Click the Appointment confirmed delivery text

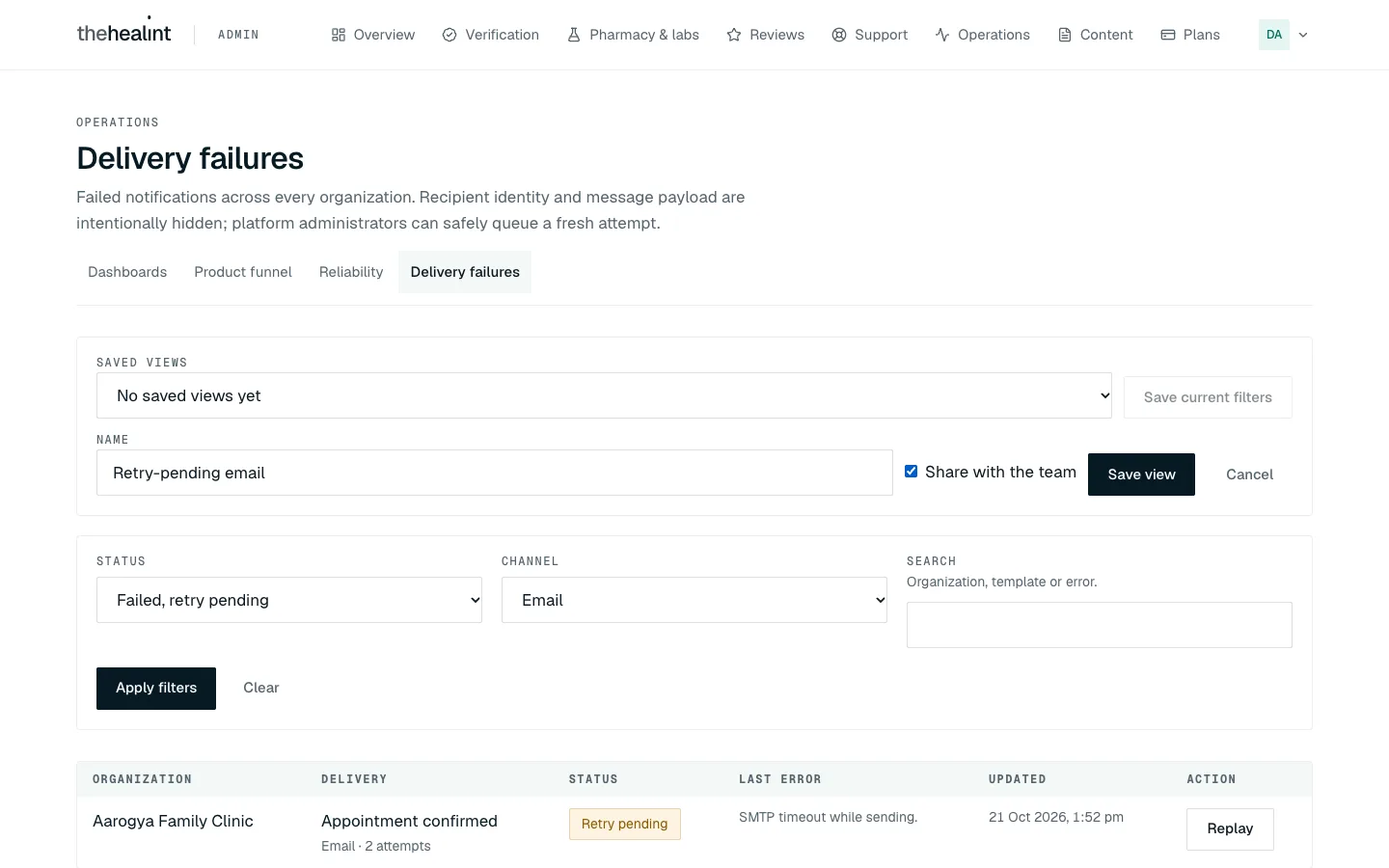click(409, 821)
